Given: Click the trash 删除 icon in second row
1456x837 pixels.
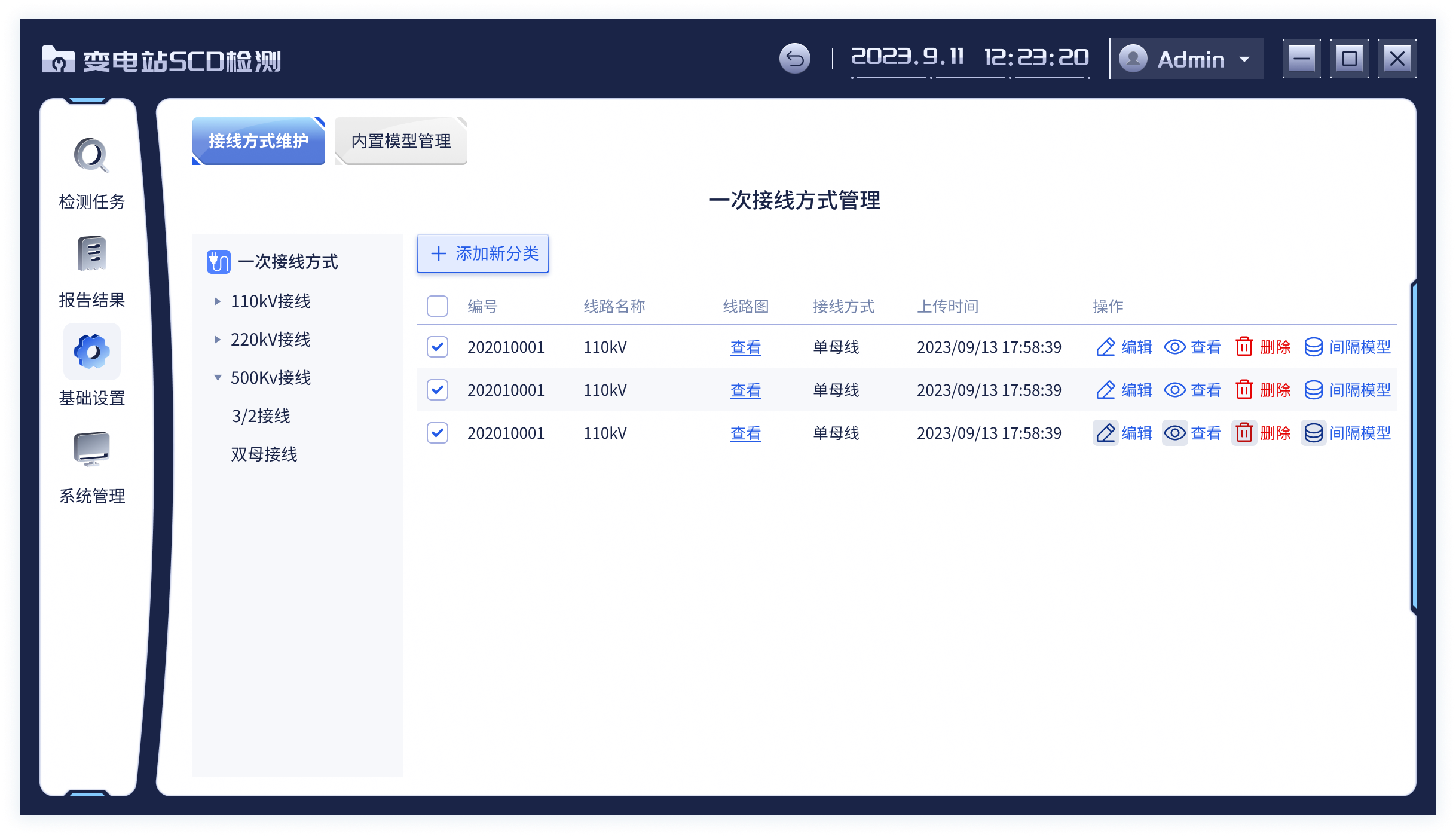Looking at the screenshot, I should [x=1244, y=390].
